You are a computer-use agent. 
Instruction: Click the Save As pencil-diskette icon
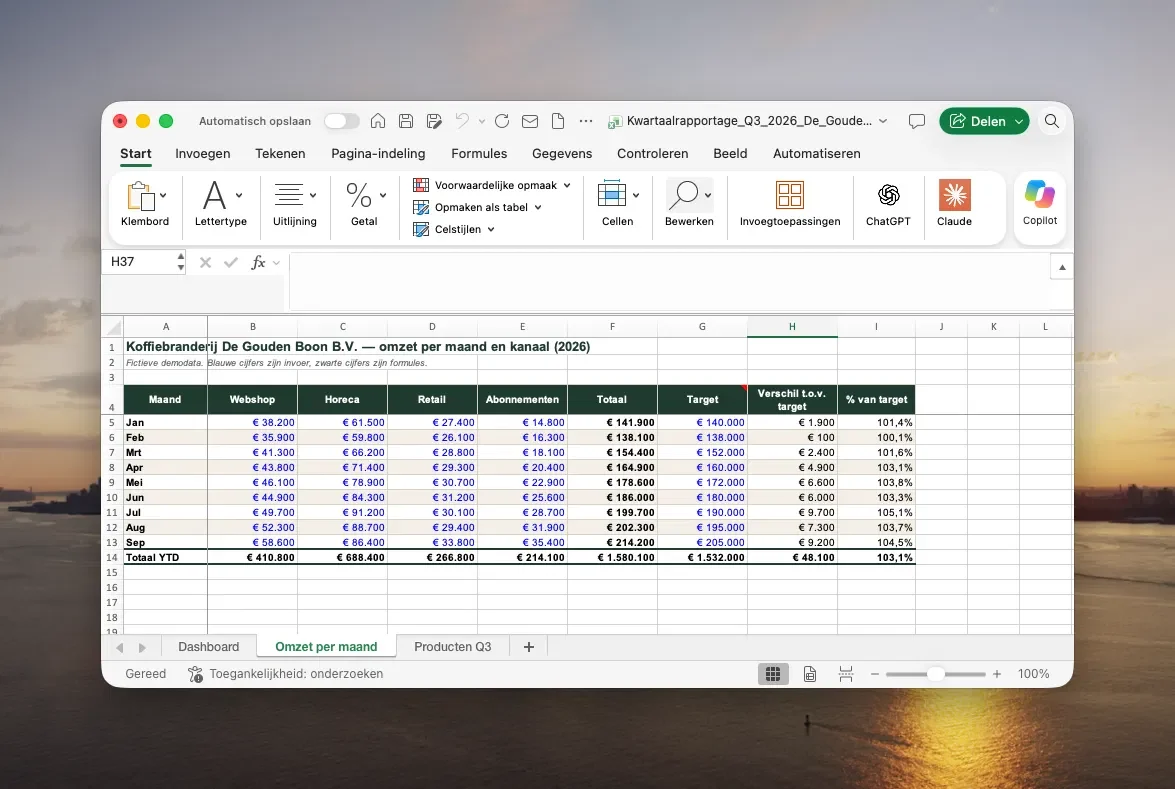coord(434,121)
